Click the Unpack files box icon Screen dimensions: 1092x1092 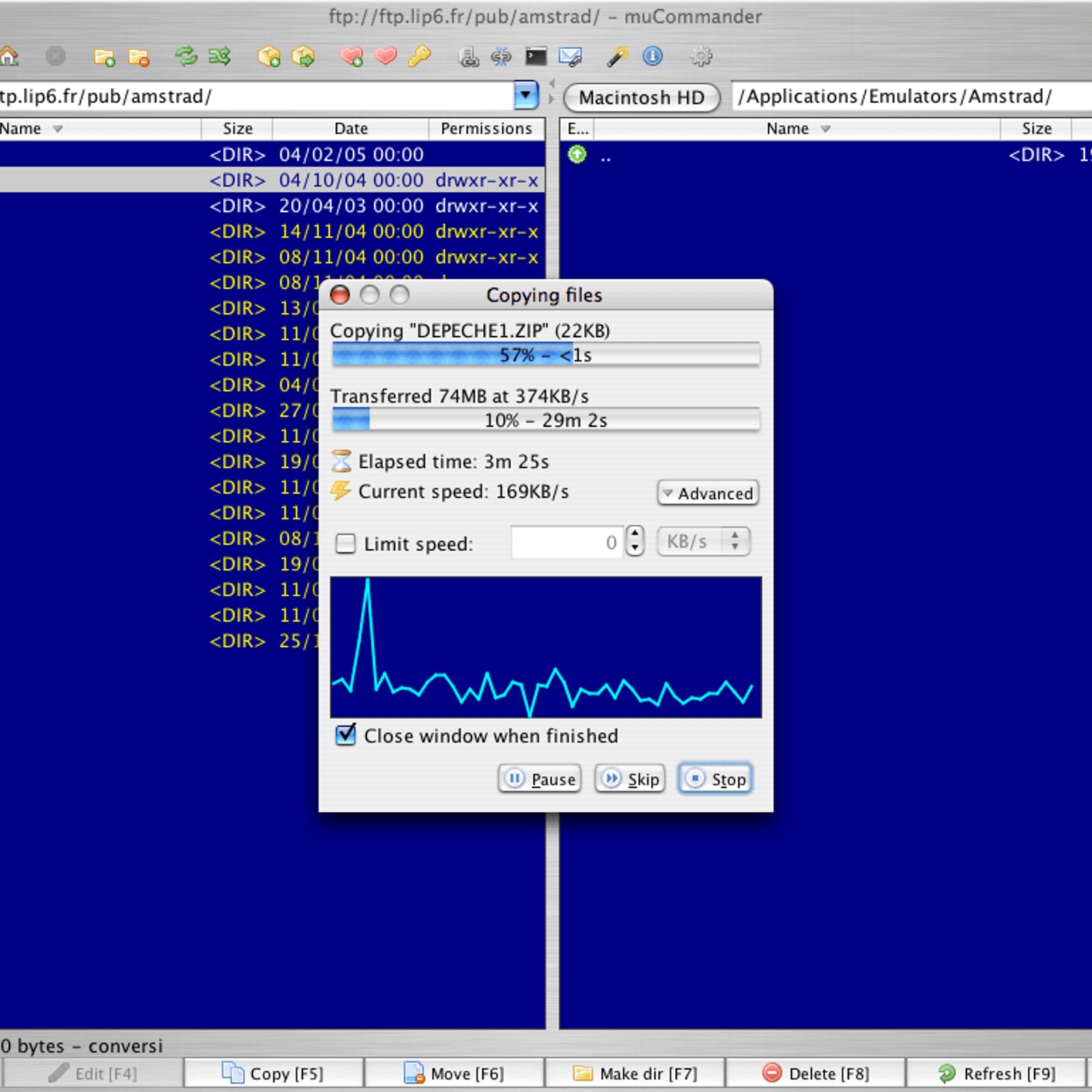[x=303, y=57]
